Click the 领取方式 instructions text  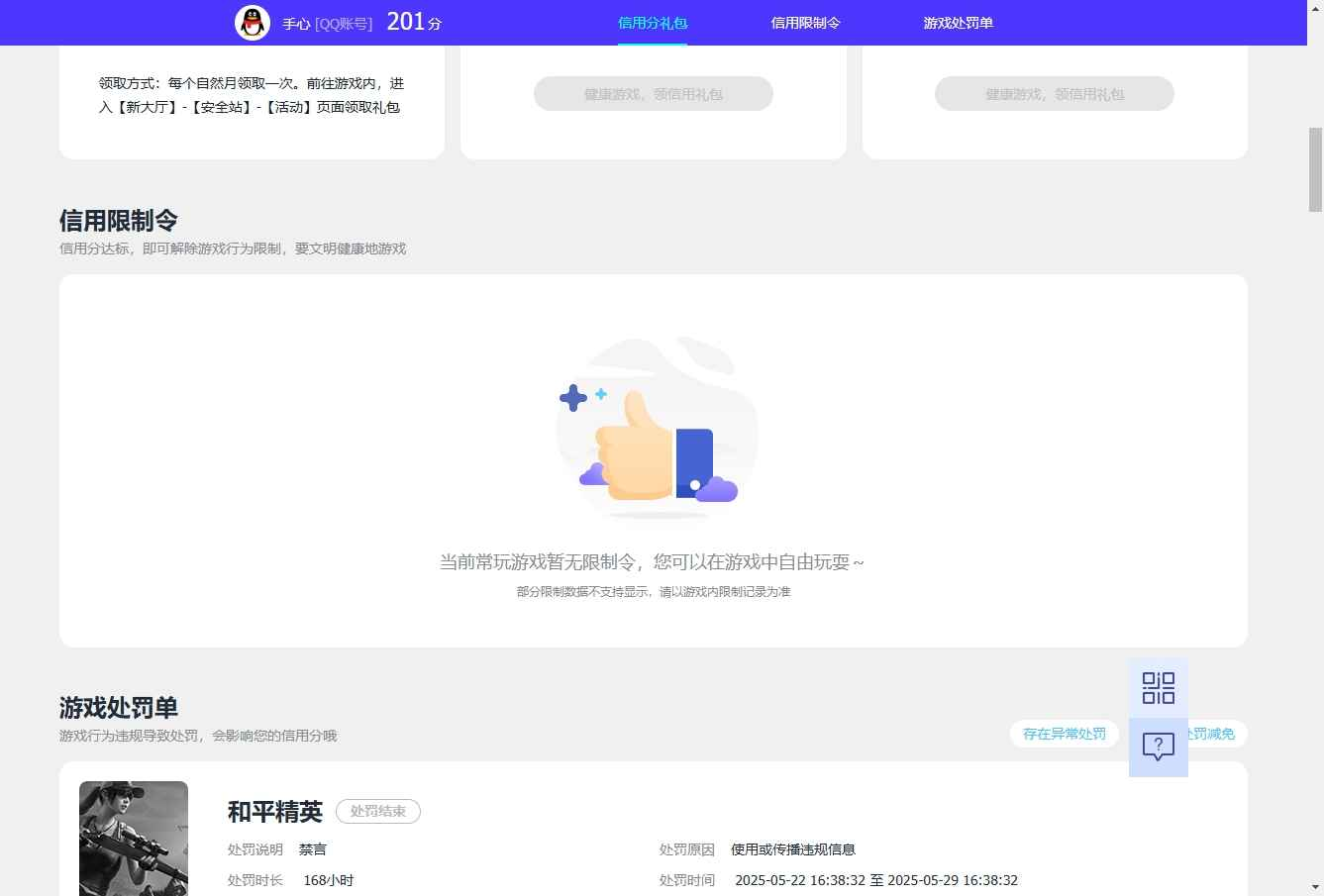click(252, 95)
